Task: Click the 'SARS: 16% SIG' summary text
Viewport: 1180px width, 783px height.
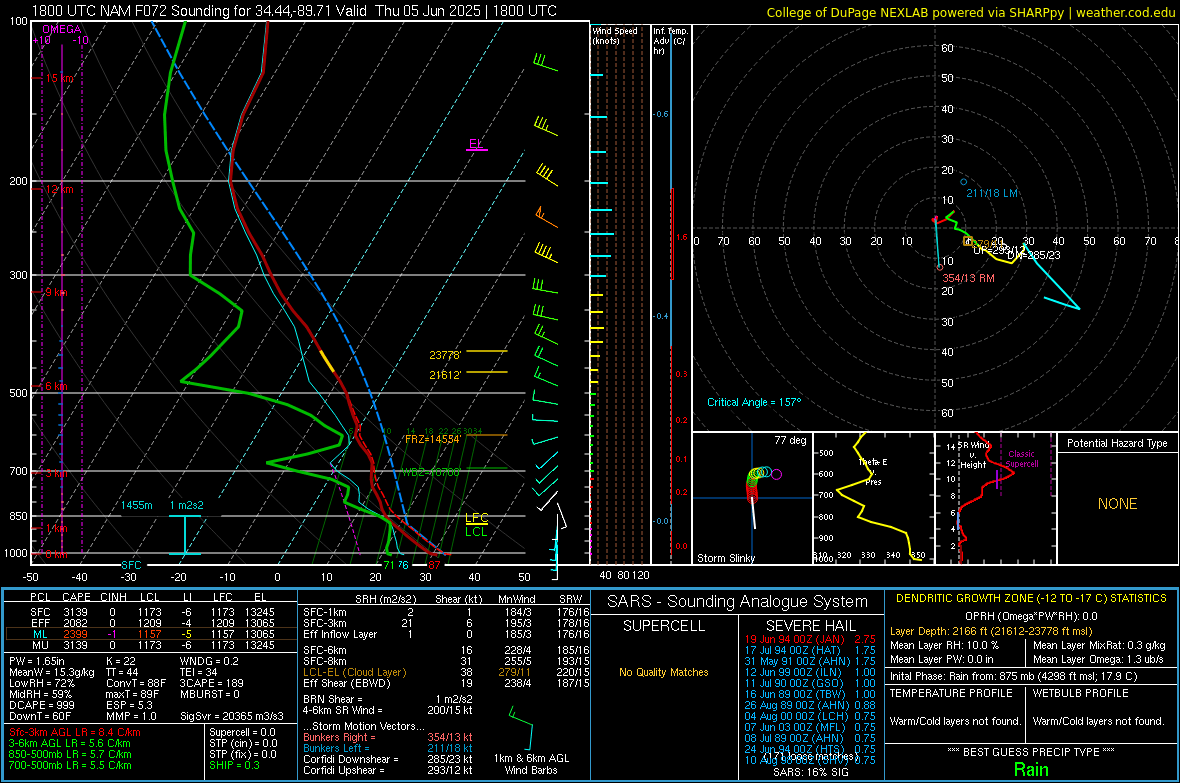Action: click(810, 772)
